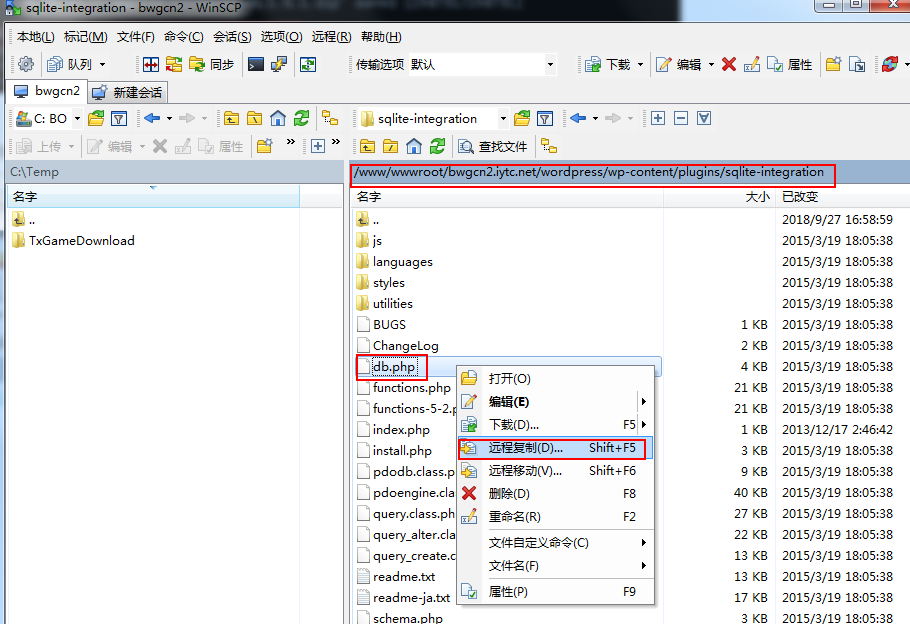The height and width of the screenshot is (624, 910).
Task: Expand the Download (下载) dropdown arrow
Action: point(640,64)
